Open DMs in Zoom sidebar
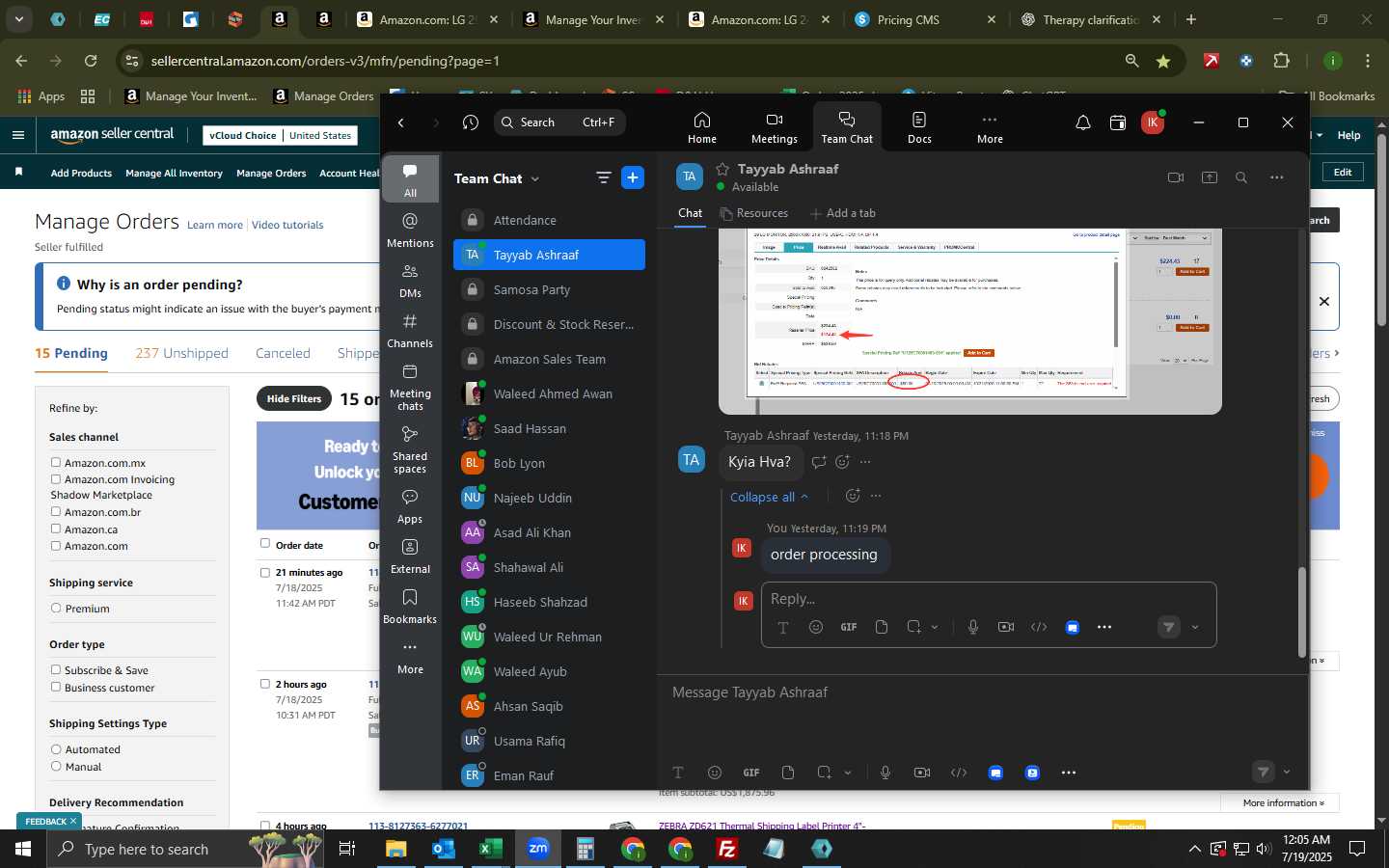Screen dimensions: 1389x868 click(x=410, y=280)
